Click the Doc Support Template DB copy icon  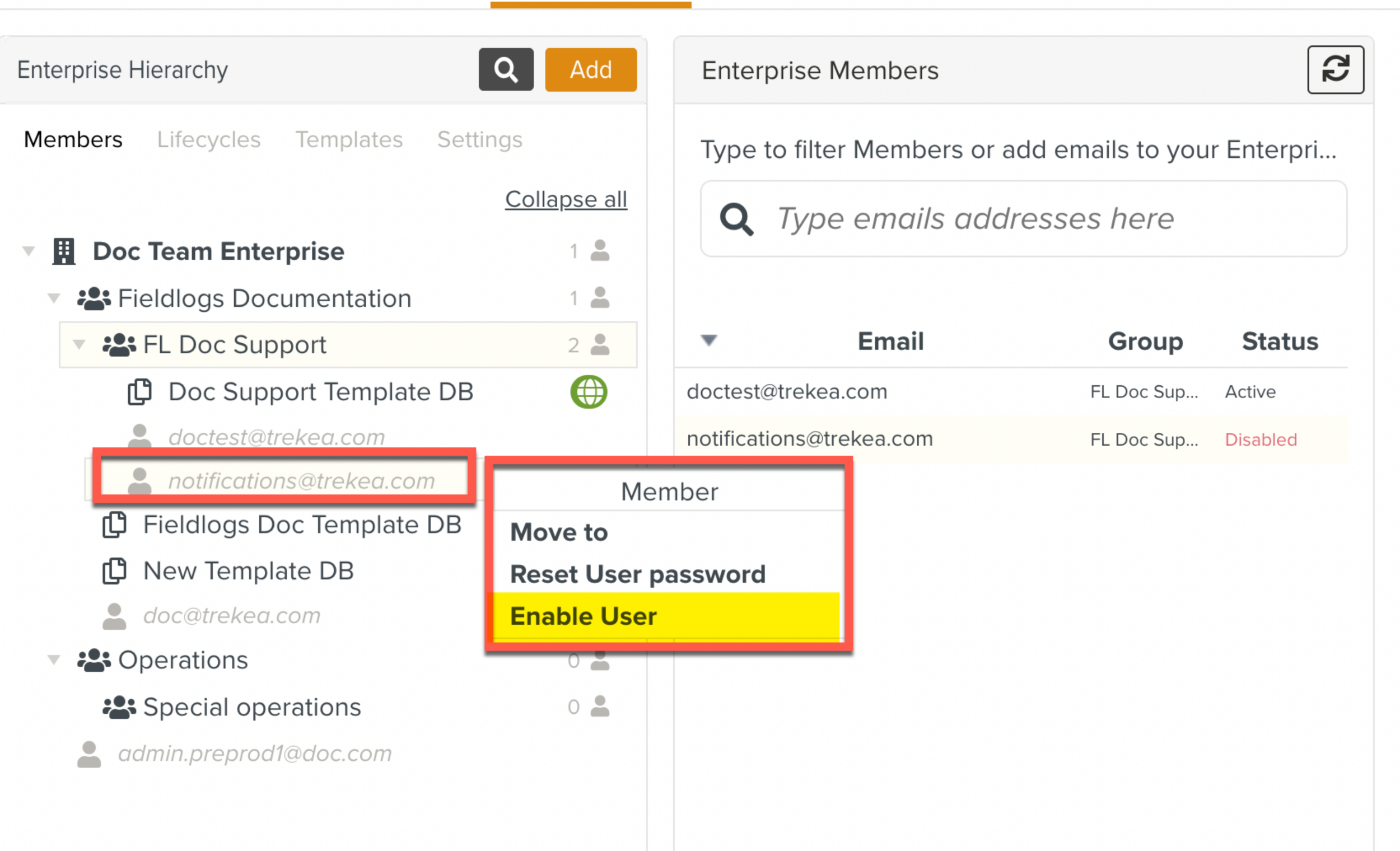tap(139, 392)
